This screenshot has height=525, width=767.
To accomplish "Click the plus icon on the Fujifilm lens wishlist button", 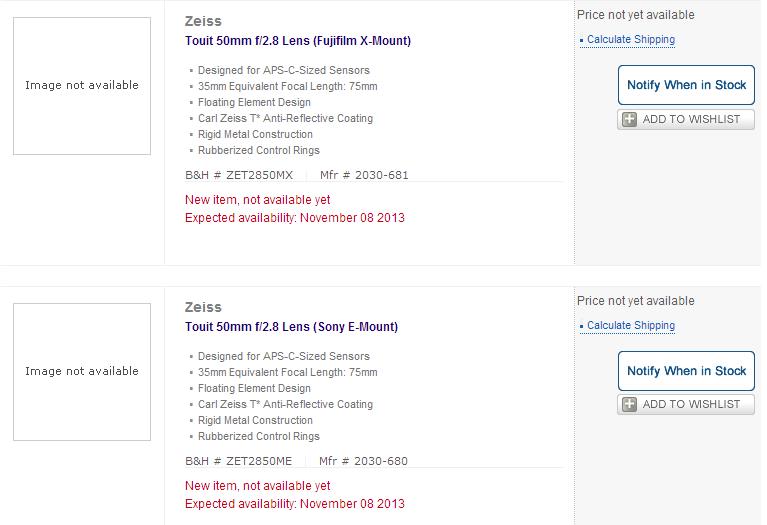I will click(630, 119).
